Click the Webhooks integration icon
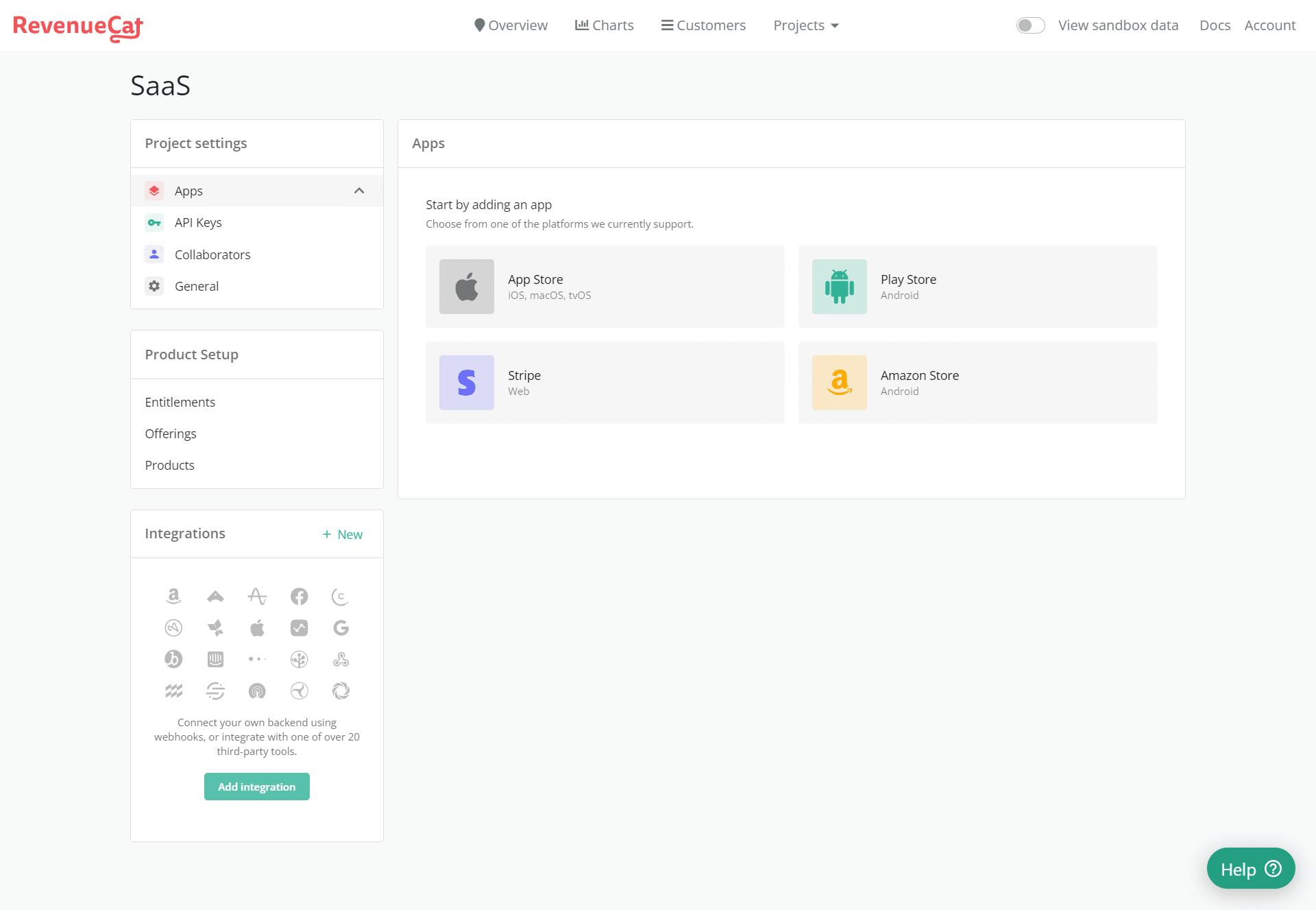The height and width of the screenshot is (910, 1316). pos(341,660)
